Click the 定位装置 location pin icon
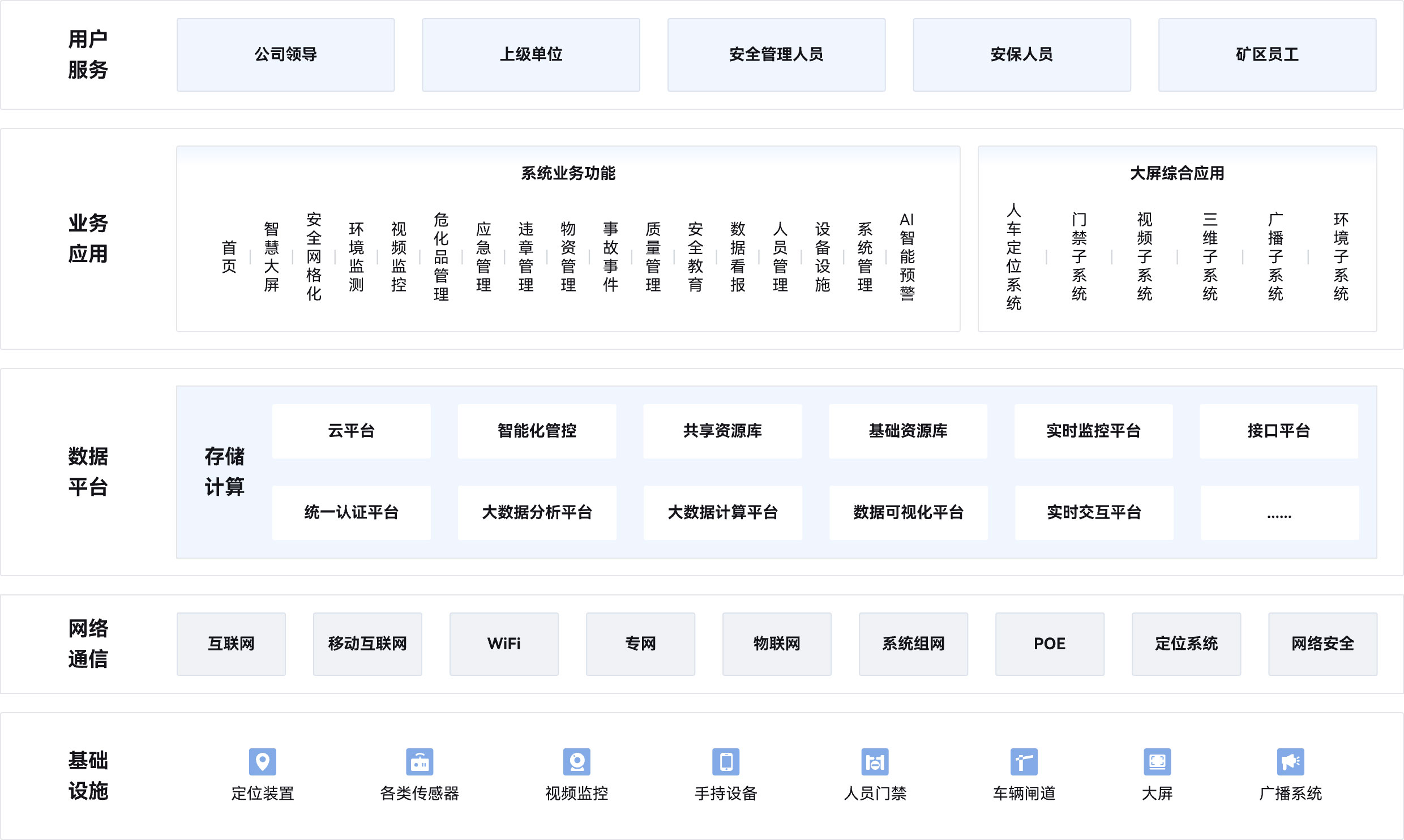 tap(262, 762)
